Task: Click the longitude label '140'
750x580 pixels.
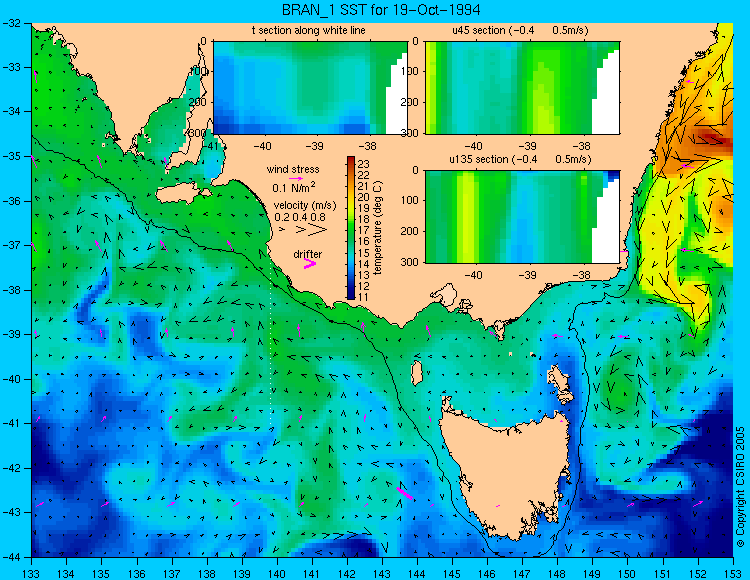Action: point(276,573)
